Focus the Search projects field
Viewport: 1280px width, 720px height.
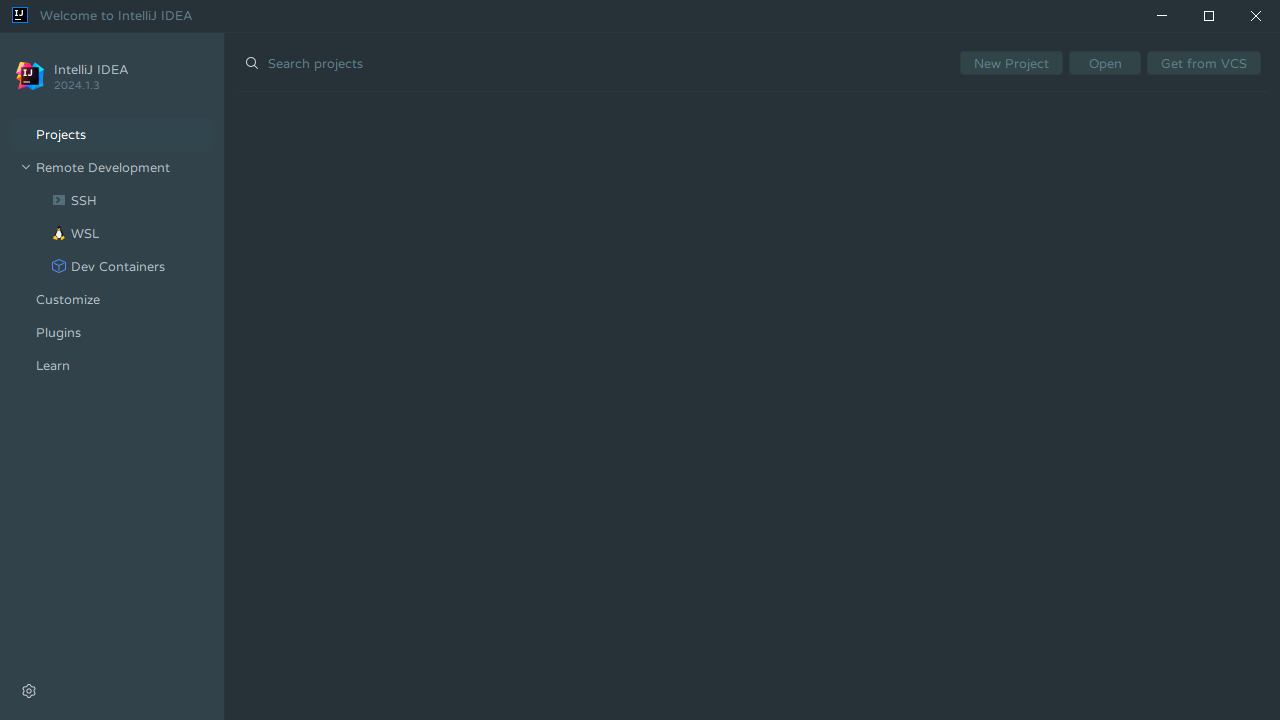pyautogui.click(x=600, y=63)
